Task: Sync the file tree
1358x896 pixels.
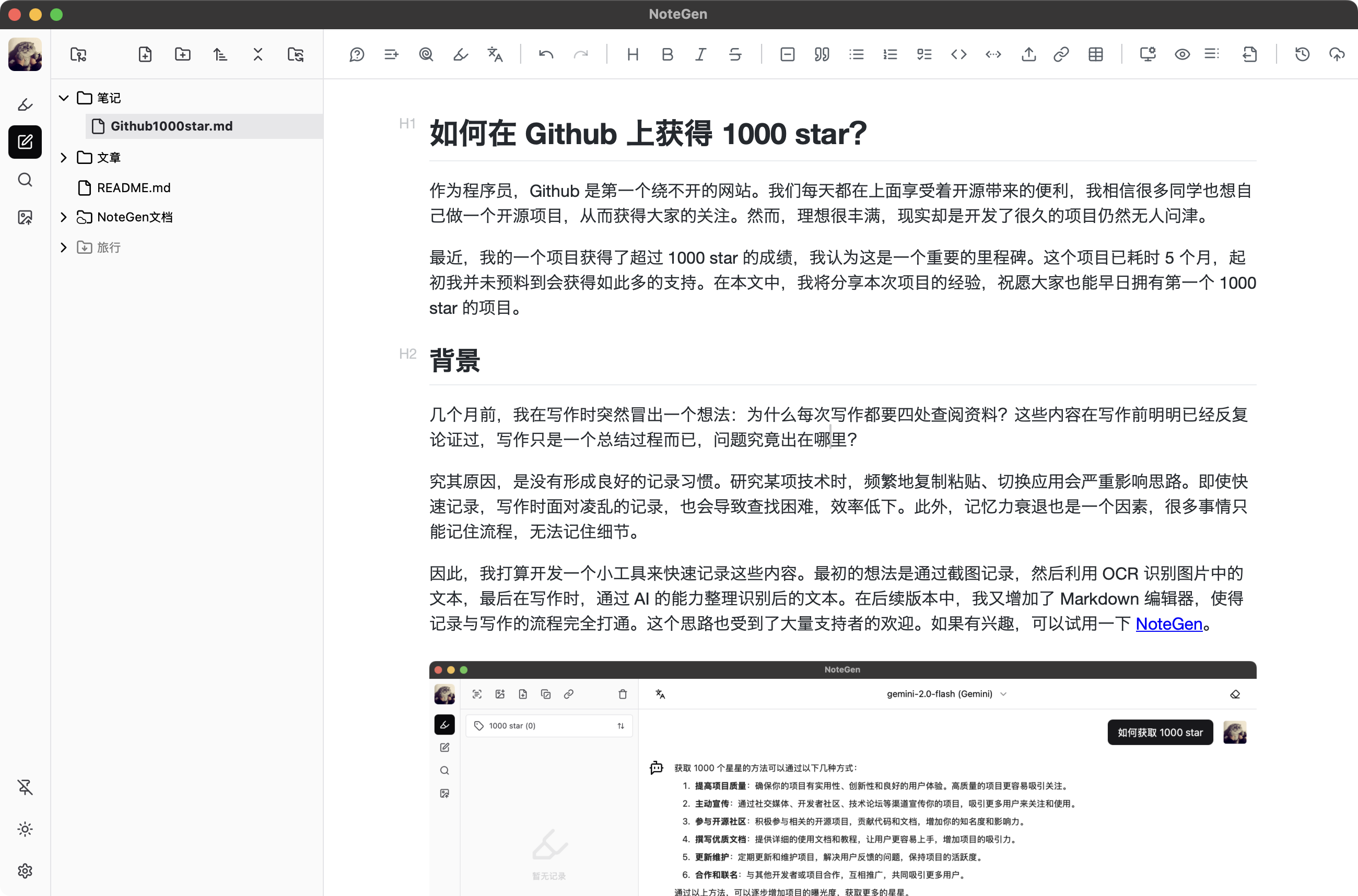Action: [x=295, y=54]
